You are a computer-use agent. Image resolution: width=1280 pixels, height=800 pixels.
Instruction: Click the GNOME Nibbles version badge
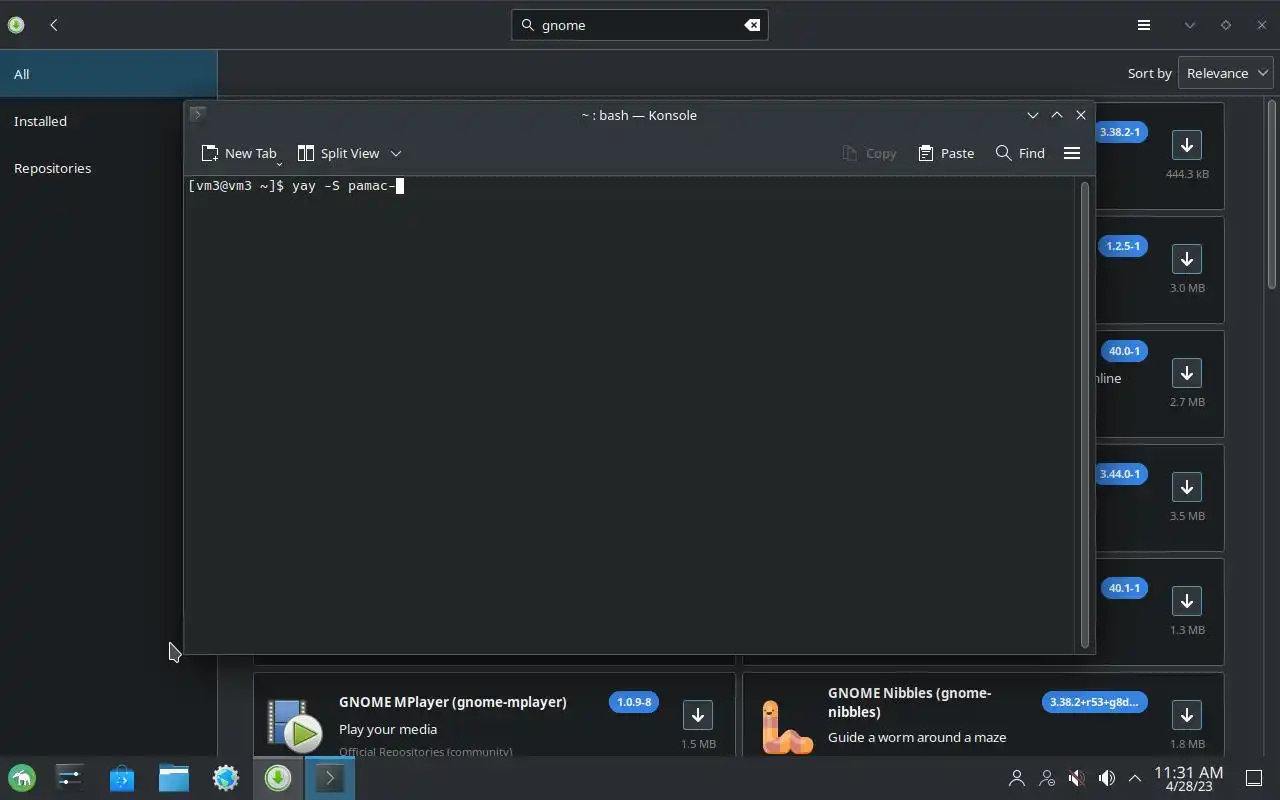tap(1094, 702)
